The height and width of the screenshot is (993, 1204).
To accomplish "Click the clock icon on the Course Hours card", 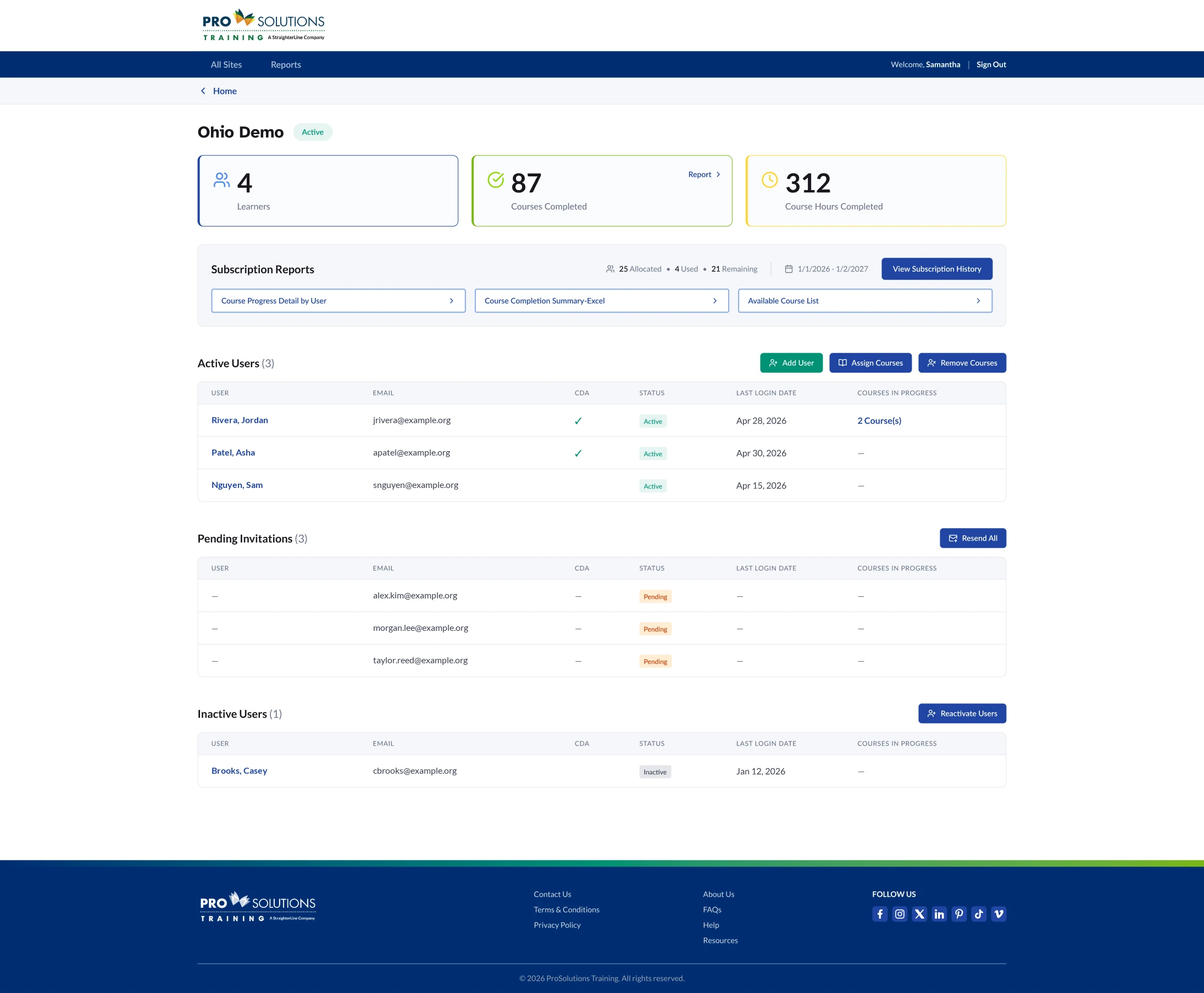I will pyautogui.click(x=770, y=180).
